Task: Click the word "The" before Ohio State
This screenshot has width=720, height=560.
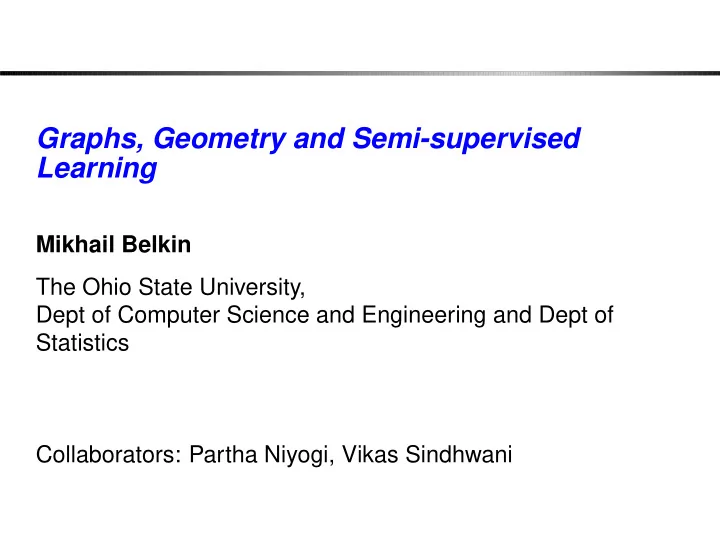Action: pos(55,287)
